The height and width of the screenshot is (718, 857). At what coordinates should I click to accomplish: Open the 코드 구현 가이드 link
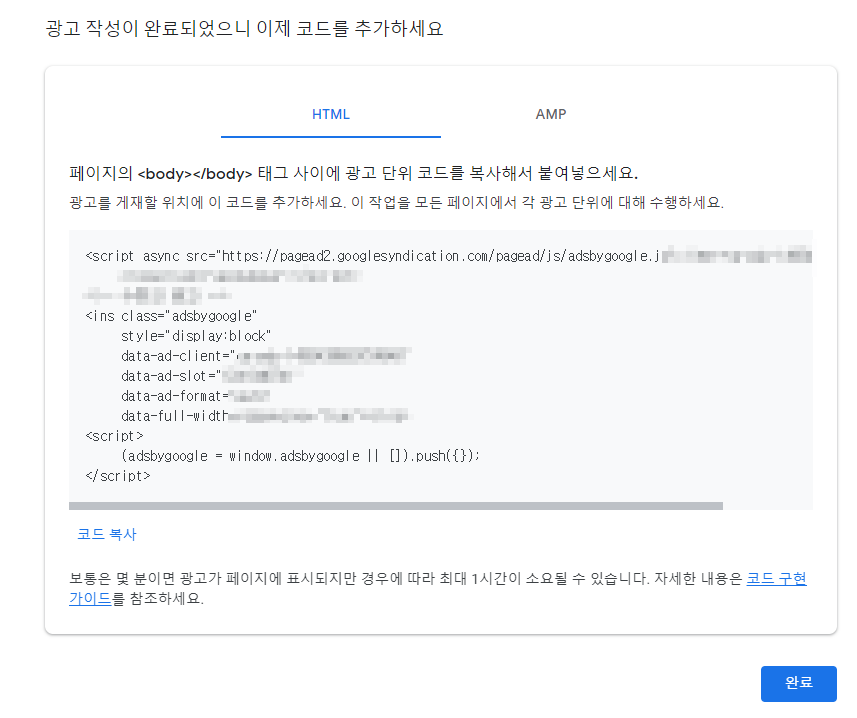[x=776, y=579]
